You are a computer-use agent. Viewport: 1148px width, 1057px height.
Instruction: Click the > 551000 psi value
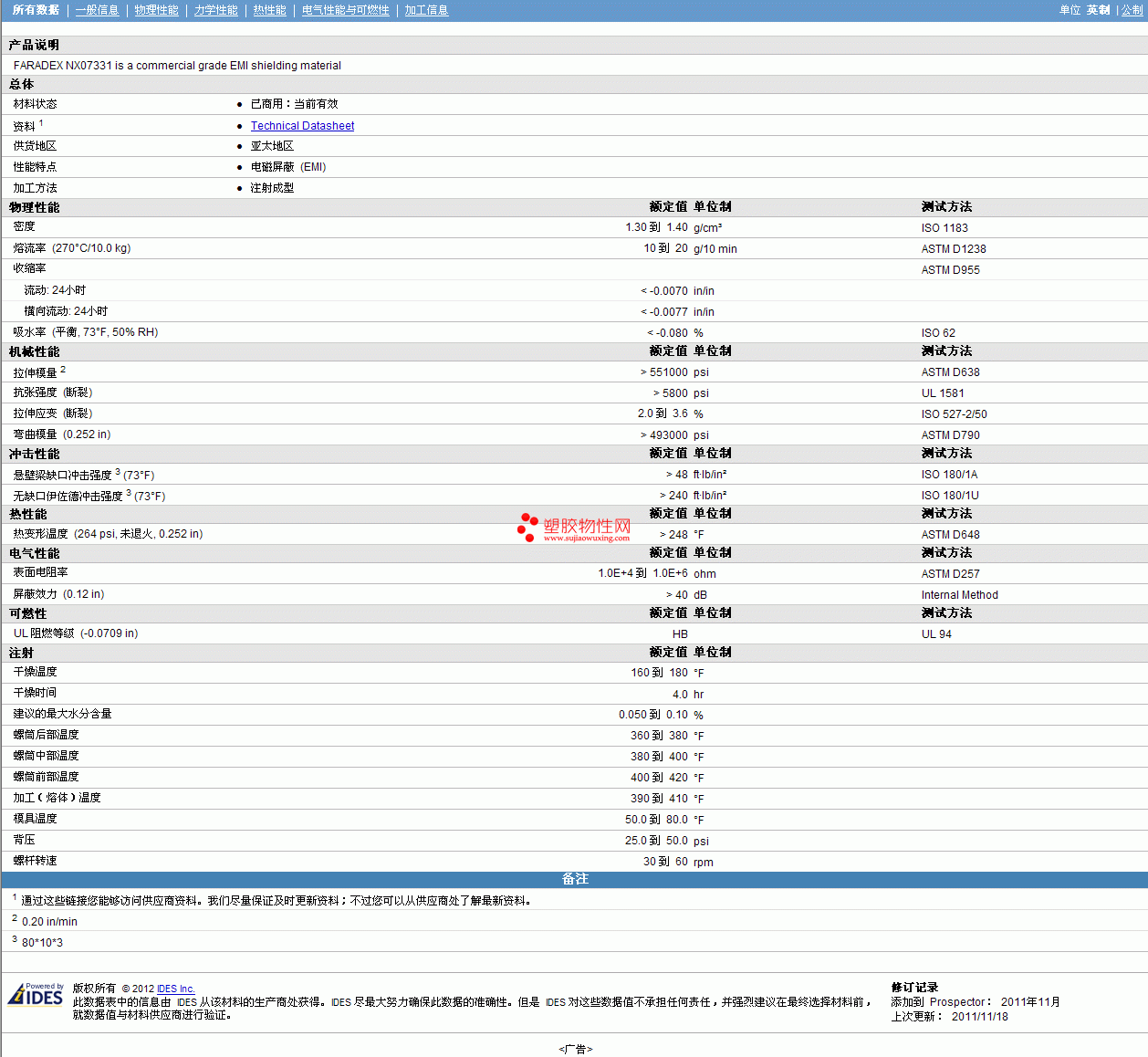tap(674, 372)
